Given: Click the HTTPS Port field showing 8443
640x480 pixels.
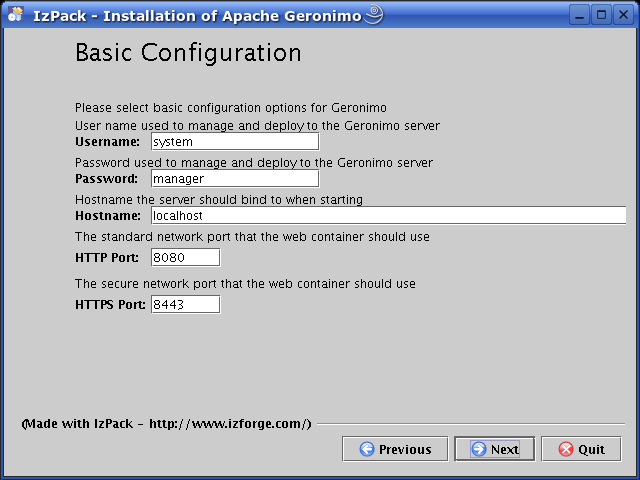Looking at the screenshot, I should pyautogui.click(x=185, y=304).
